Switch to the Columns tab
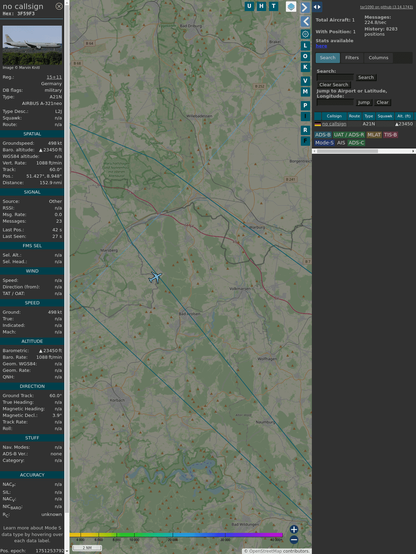Viewport: 416px width, 554px height. coord(379,58)
